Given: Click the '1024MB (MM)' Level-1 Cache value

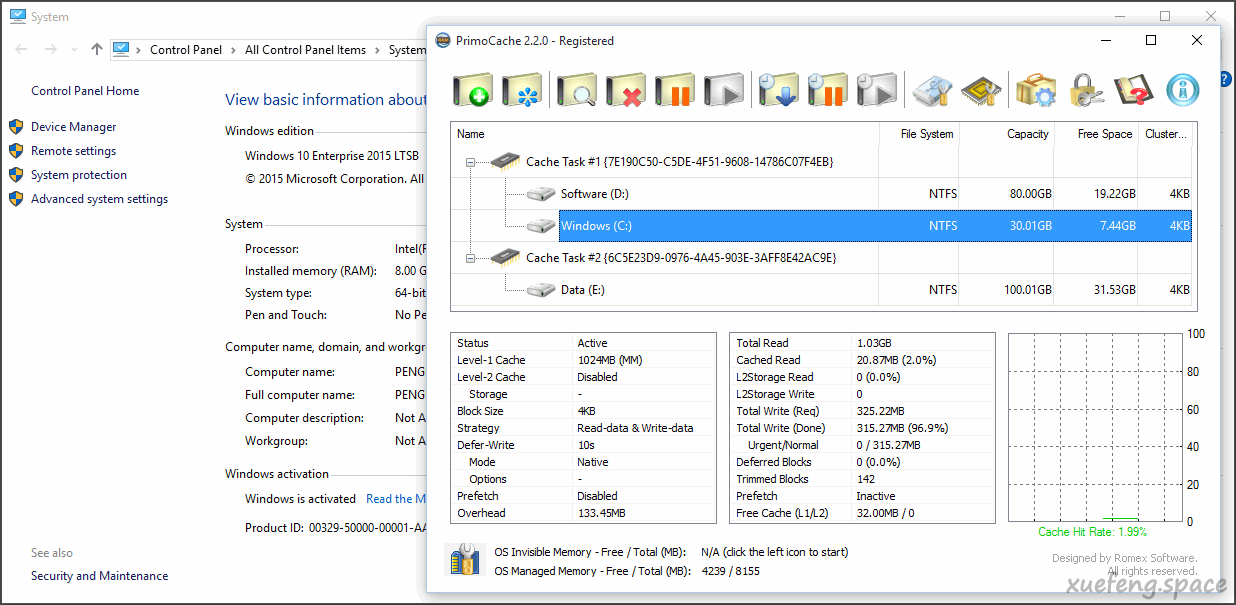Looking at the screenshot, I should 609,360.
